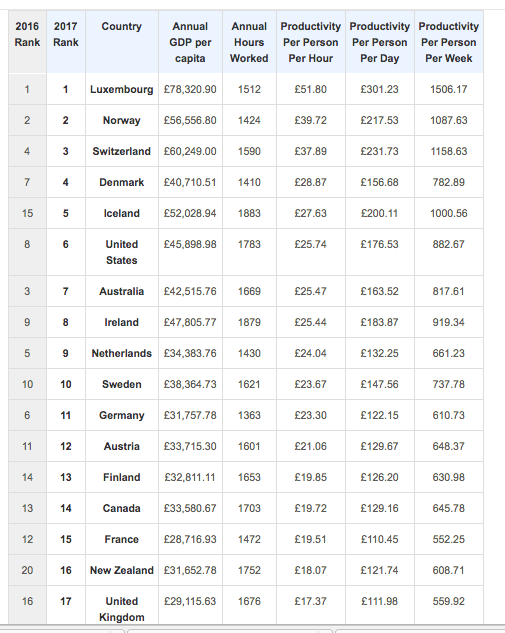Select the Country column header
Viewport: 505px width, 633px height.
(122, 42)
